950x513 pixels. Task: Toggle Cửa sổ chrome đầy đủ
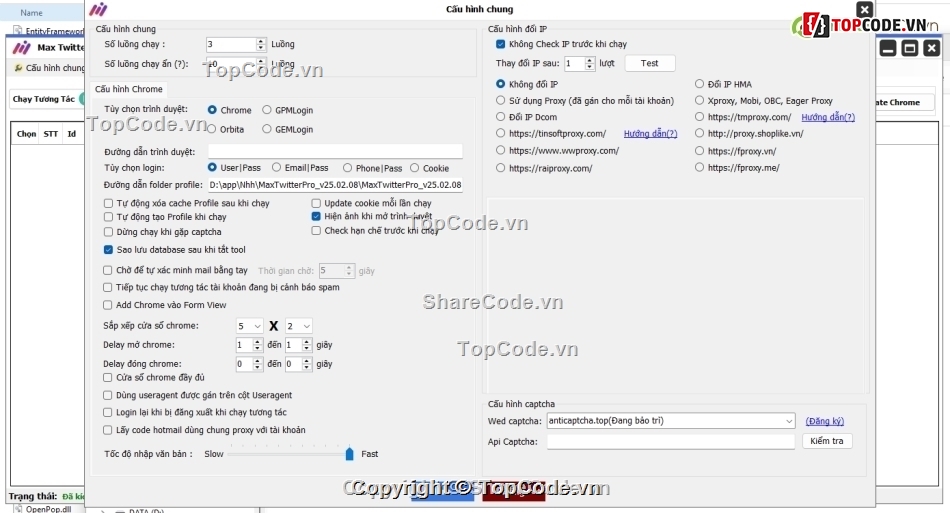(x=108, y=377)
